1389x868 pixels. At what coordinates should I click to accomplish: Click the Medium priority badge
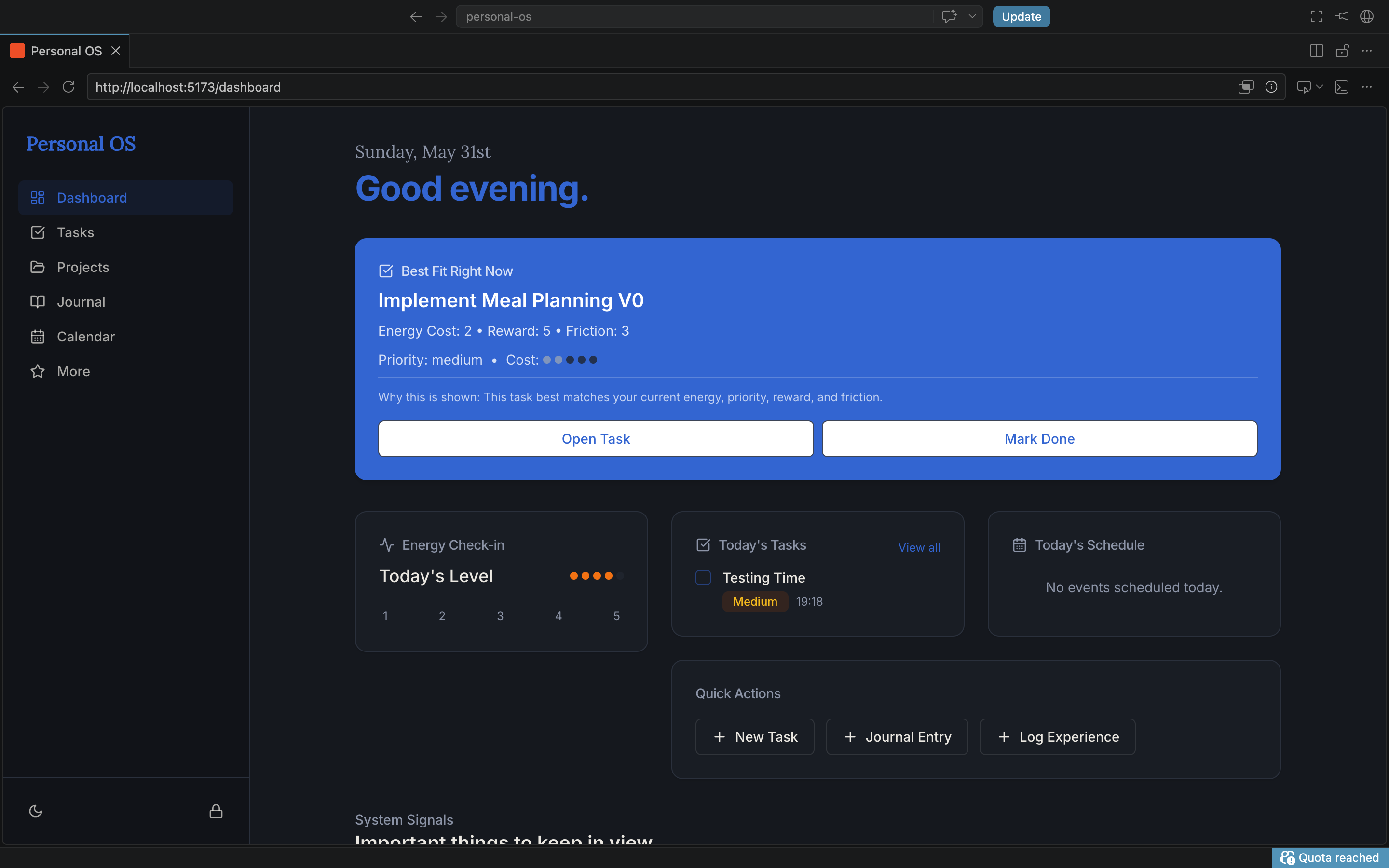coord(755,602)
